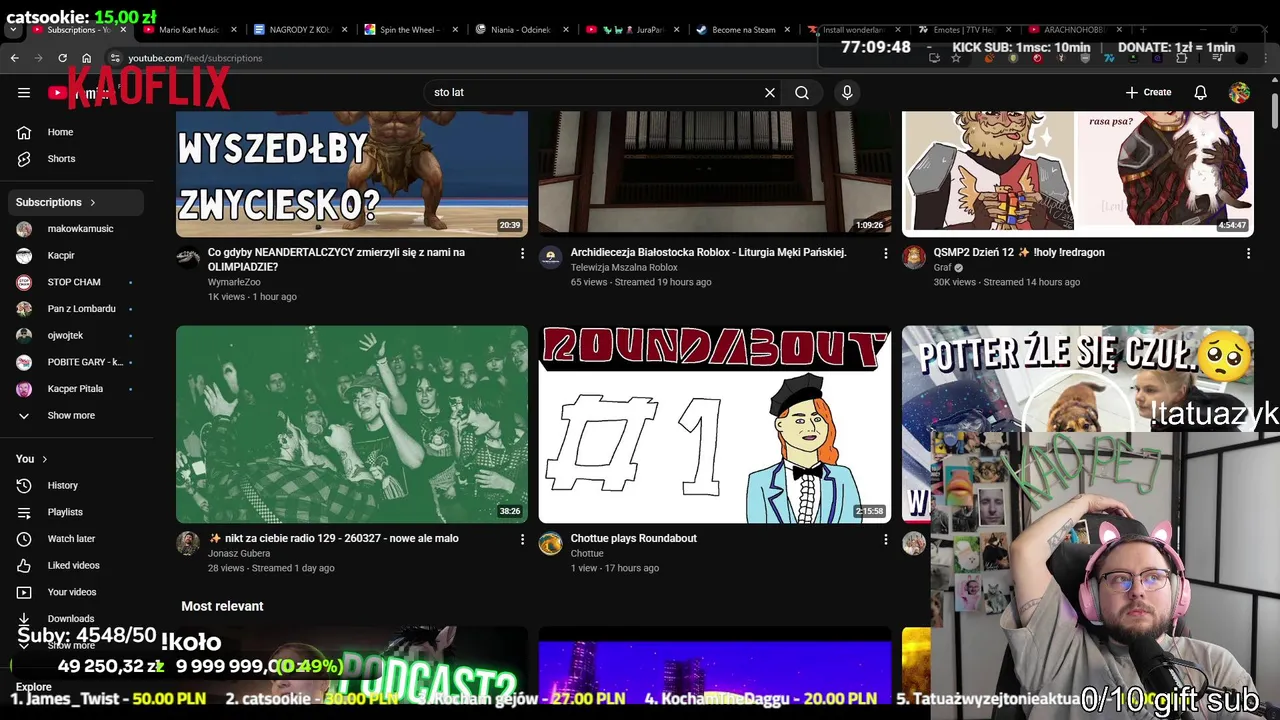Switch to Niania - Odcinek tab
1280x720 pixels.
[520, 30]
